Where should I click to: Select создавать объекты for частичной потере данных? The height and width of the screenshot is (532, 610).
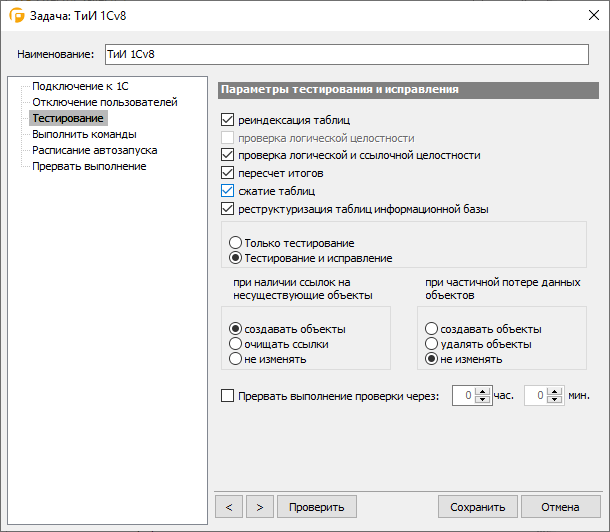[x=431, y=329]
